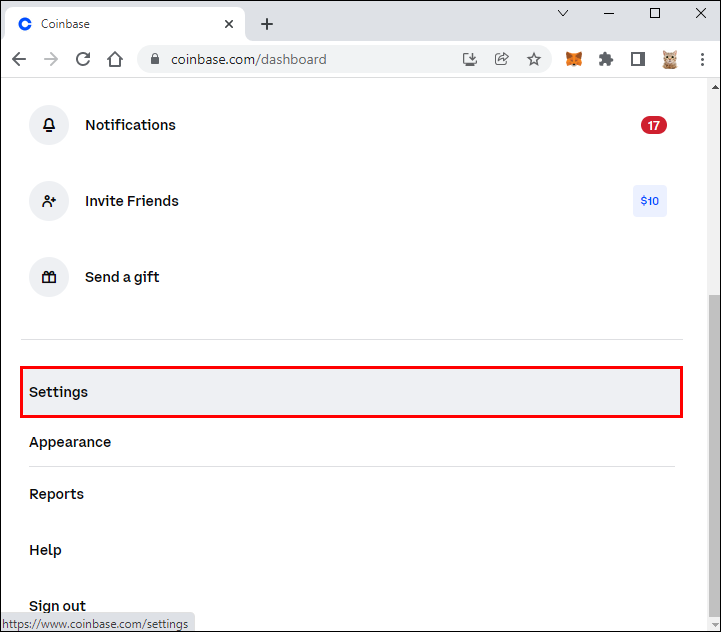Image resolution: width=721 pixels, height=632 pixels.
Task: Open the Chrome three-dot menu
Action: (702, 59)
